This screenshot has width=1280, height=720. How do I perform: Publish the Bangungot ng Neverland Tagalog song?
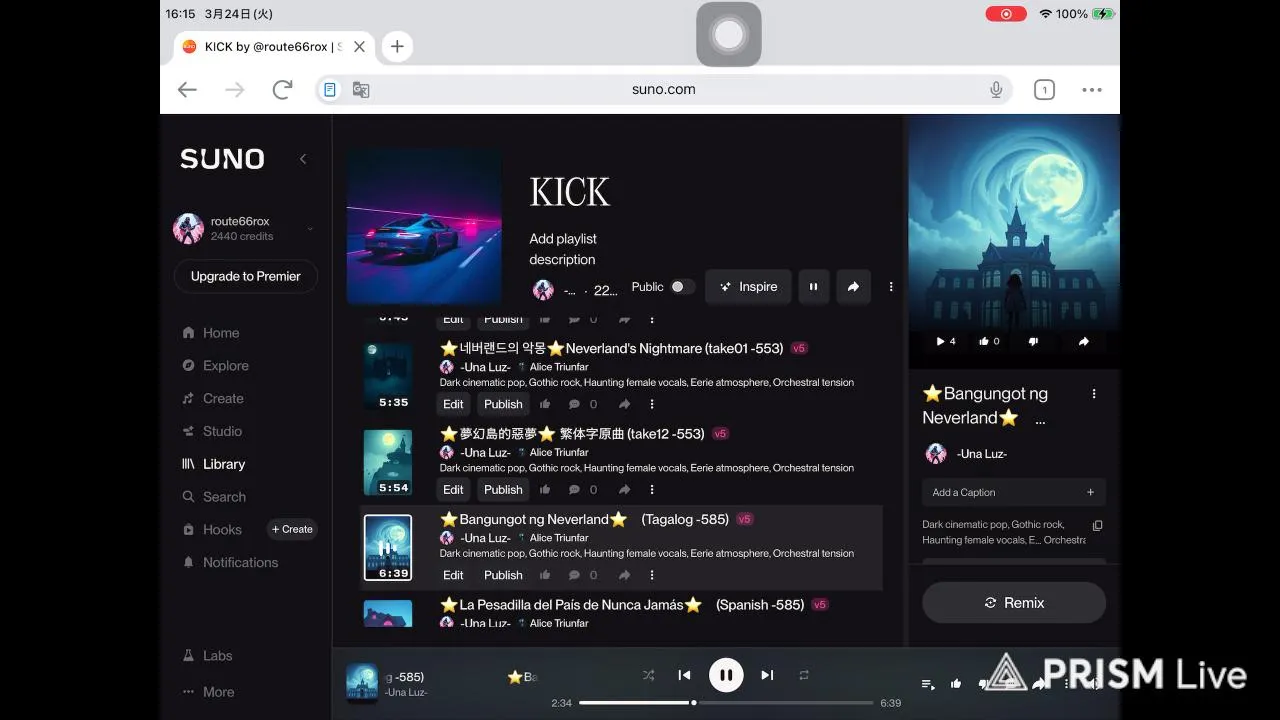point(503,575)
